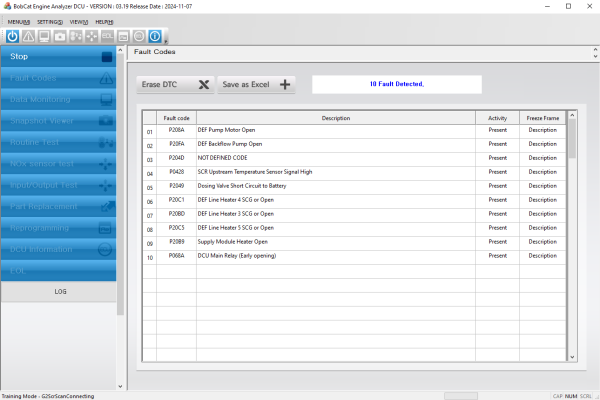The image size is (600, 400).
Task: Click the blue info toolbar icon
Action: [155, 36]
